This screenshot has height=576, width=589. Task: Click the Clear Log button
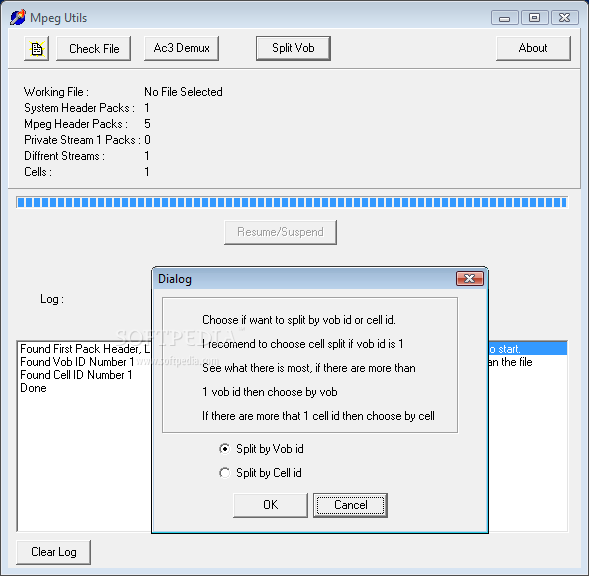tap(54, 552)
